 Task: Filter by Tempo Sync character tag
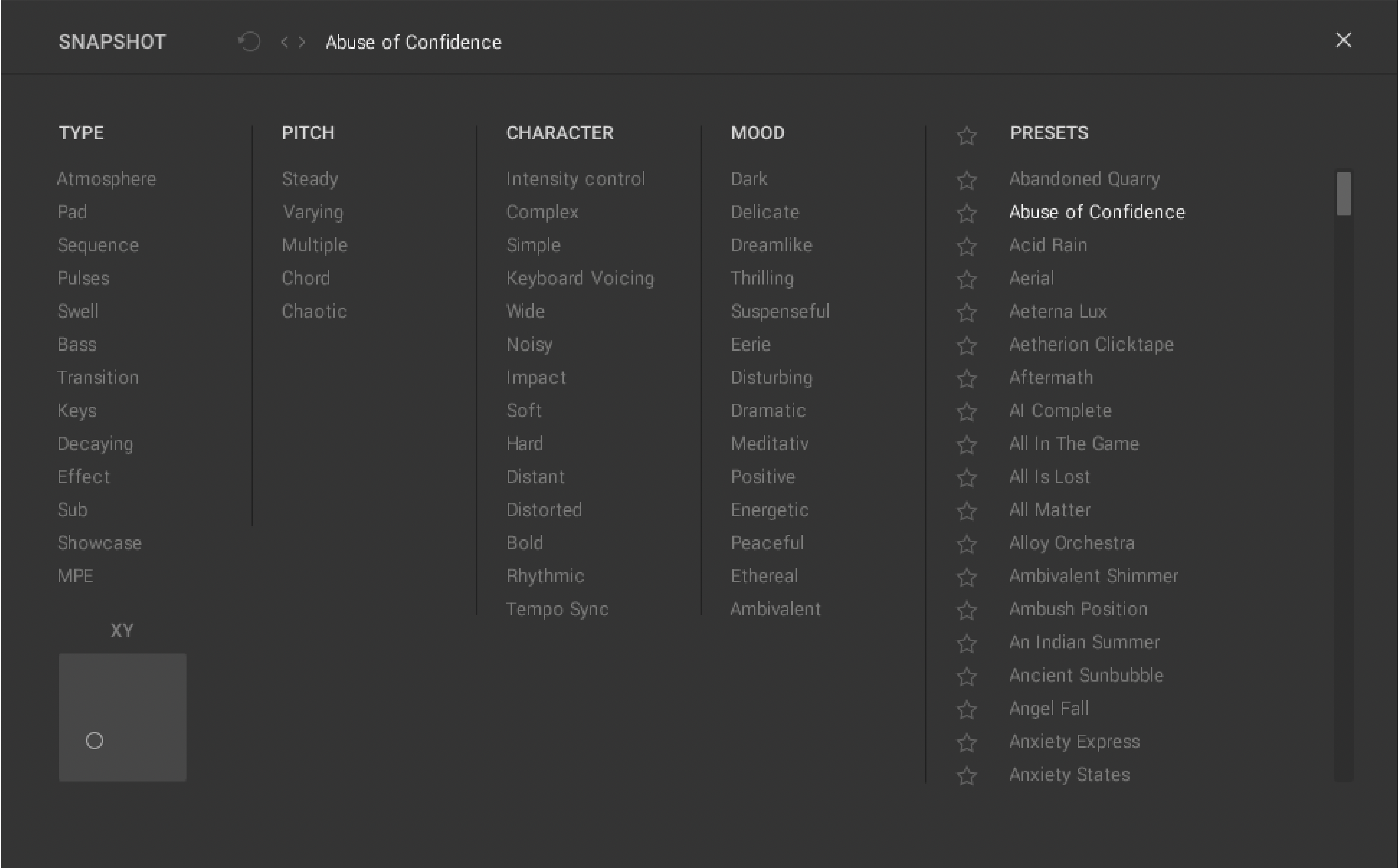[557, 608]
